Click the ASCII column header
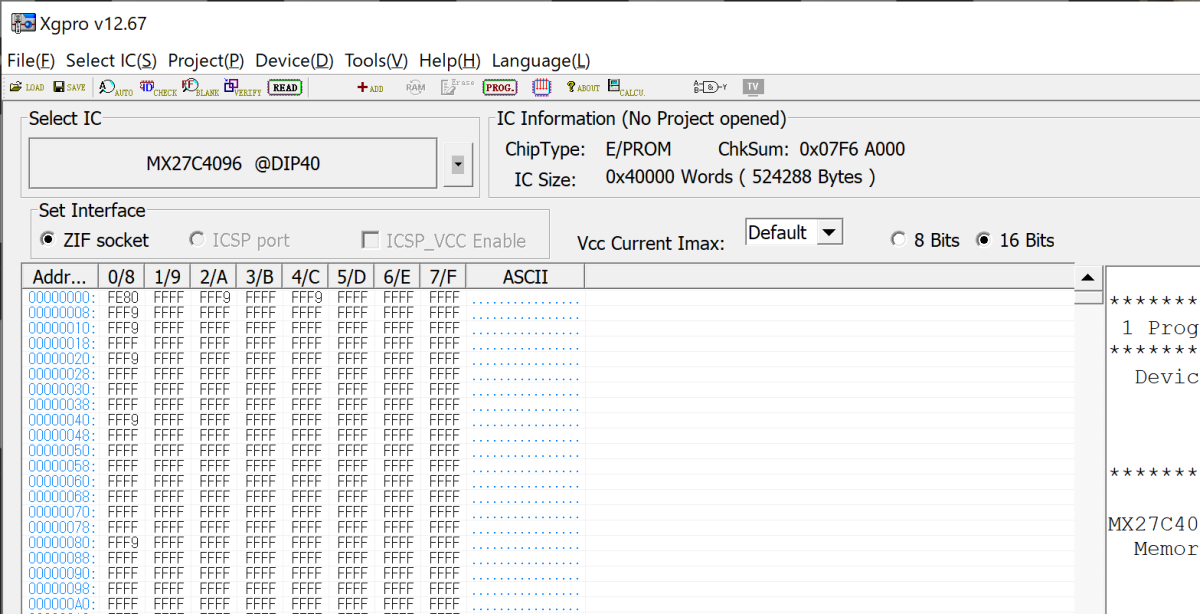 pos(526,276)
